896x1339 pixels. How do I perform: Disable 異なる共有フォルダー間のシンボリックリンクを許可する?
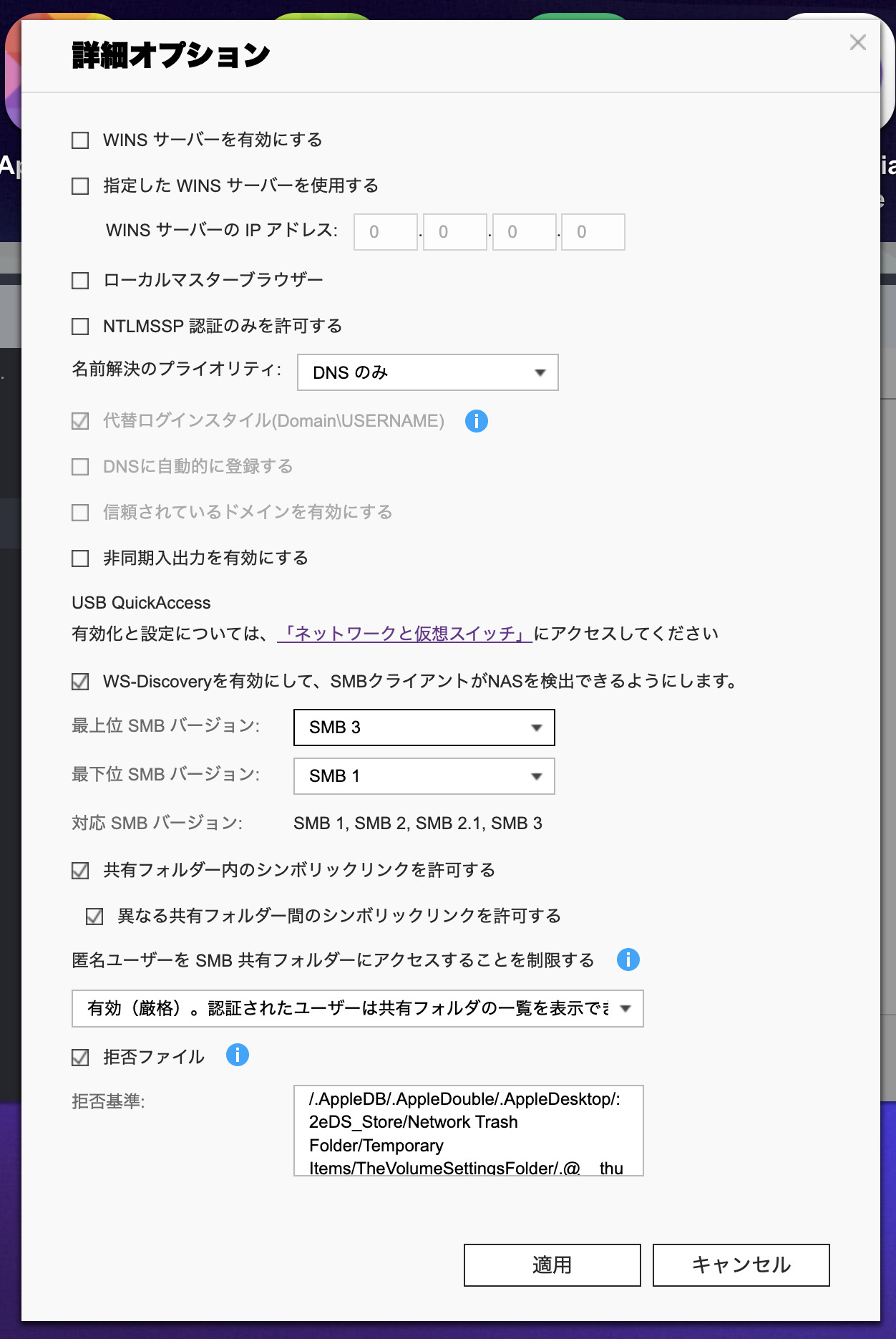coord(94,915)
